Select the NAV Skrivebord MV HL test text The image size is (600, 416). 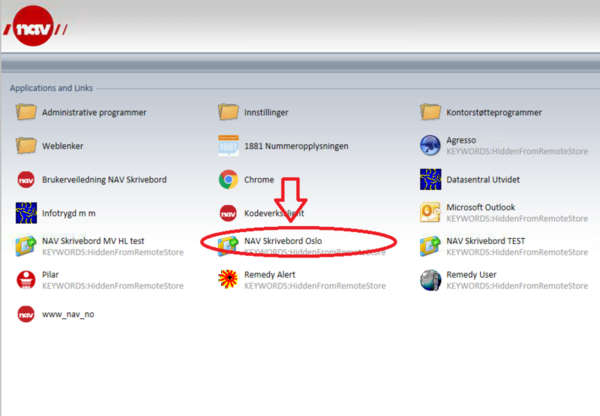click(x=93, y=241)
